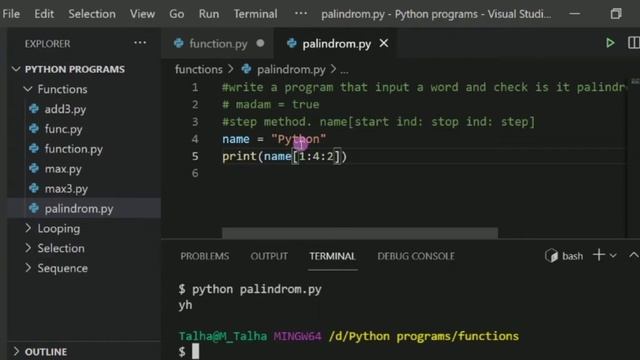Open add3.py in the explorer
This screenshot has width=640, height=360.
[x=65, y=109]
